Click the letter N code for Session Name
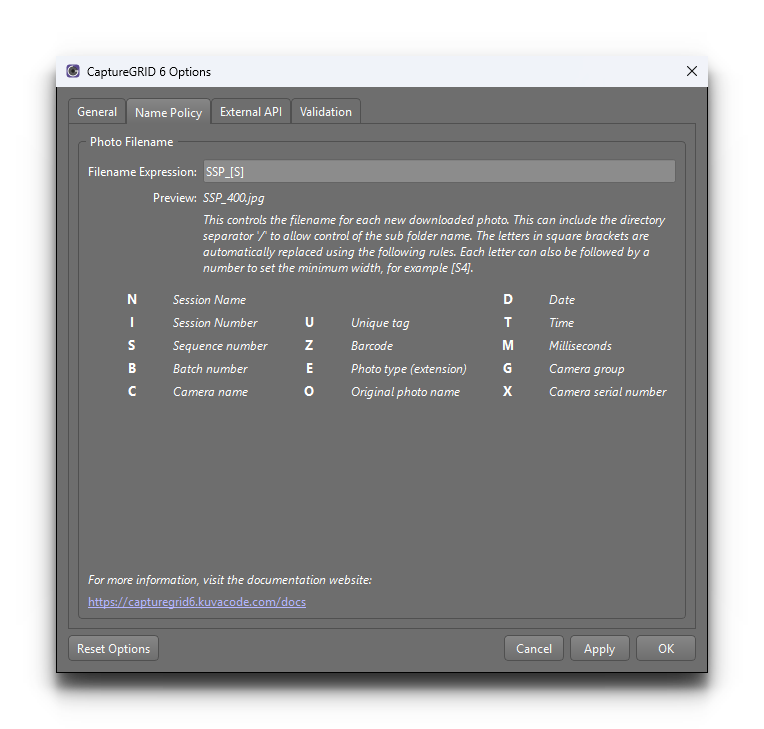The image size is (764, 729). pyautogui.click(x=132, y=299)
